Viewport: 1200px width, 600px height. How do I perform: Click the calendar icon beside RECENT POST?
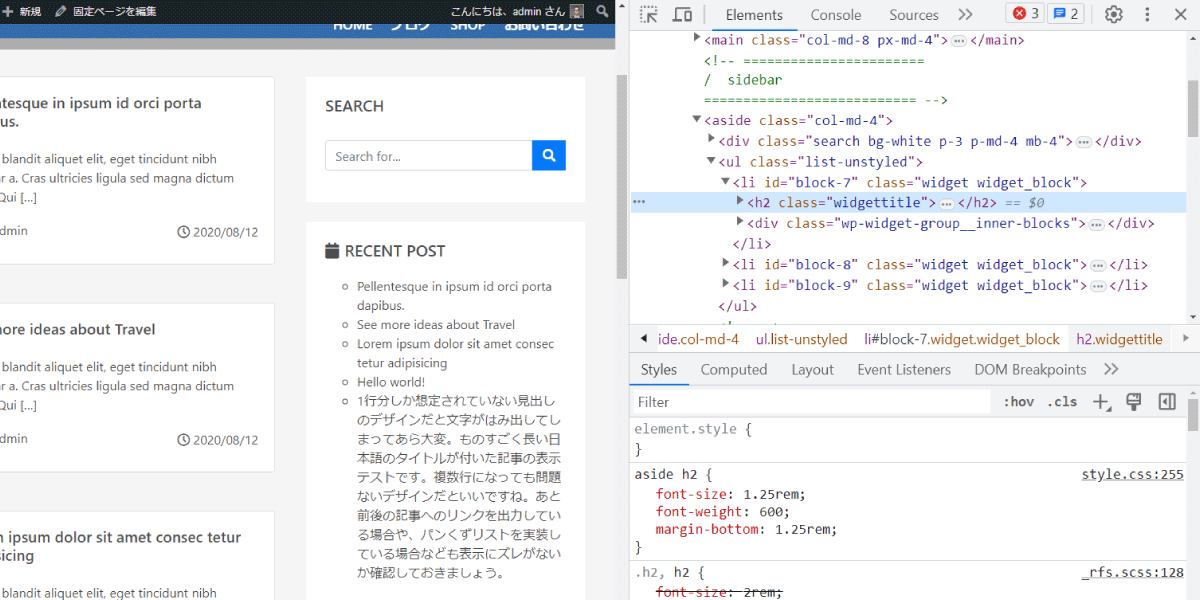point(332,251)
